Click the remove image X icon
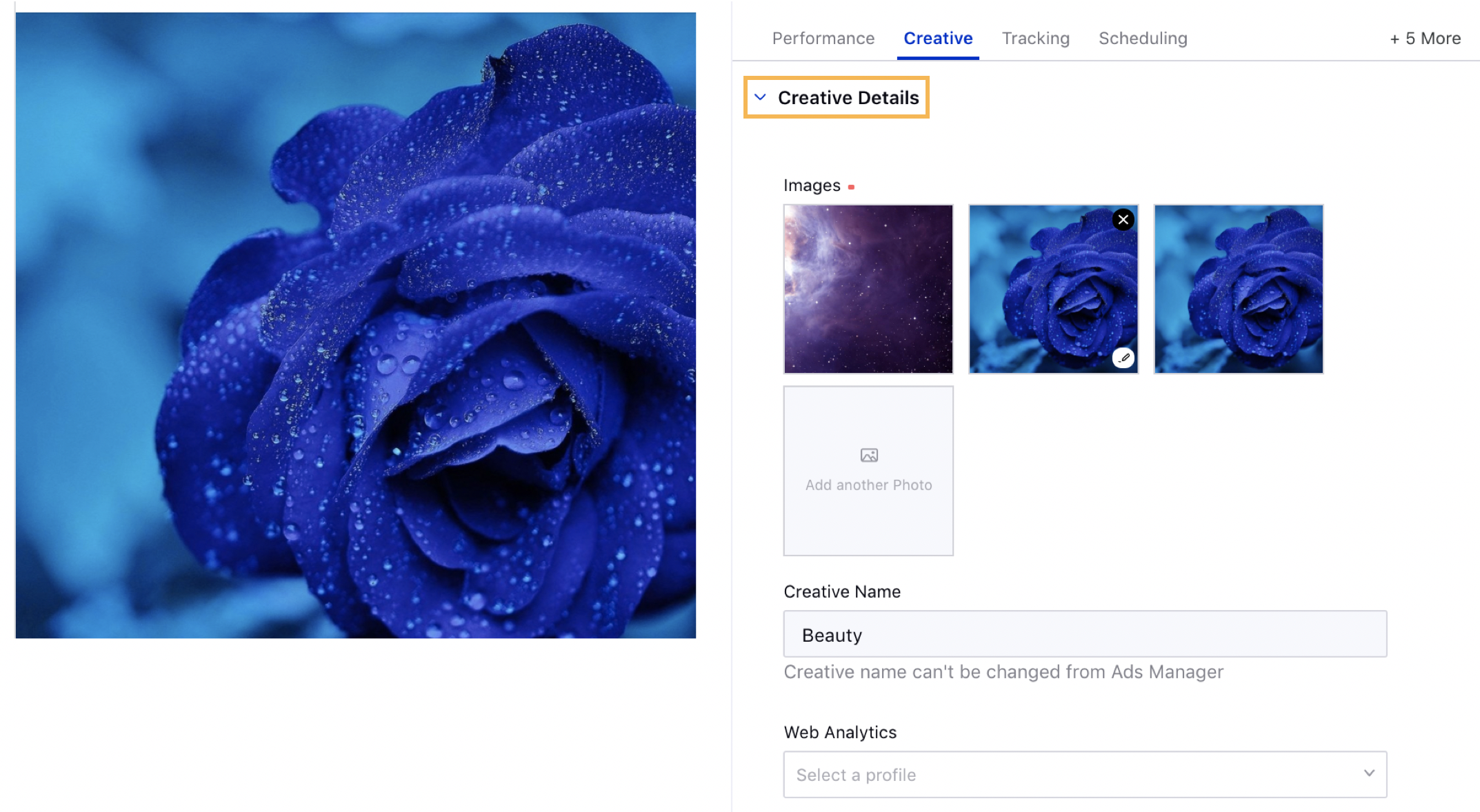The height and width of the screenshot is (812, 1480). pyautogui.click(x=1123, y=219)
